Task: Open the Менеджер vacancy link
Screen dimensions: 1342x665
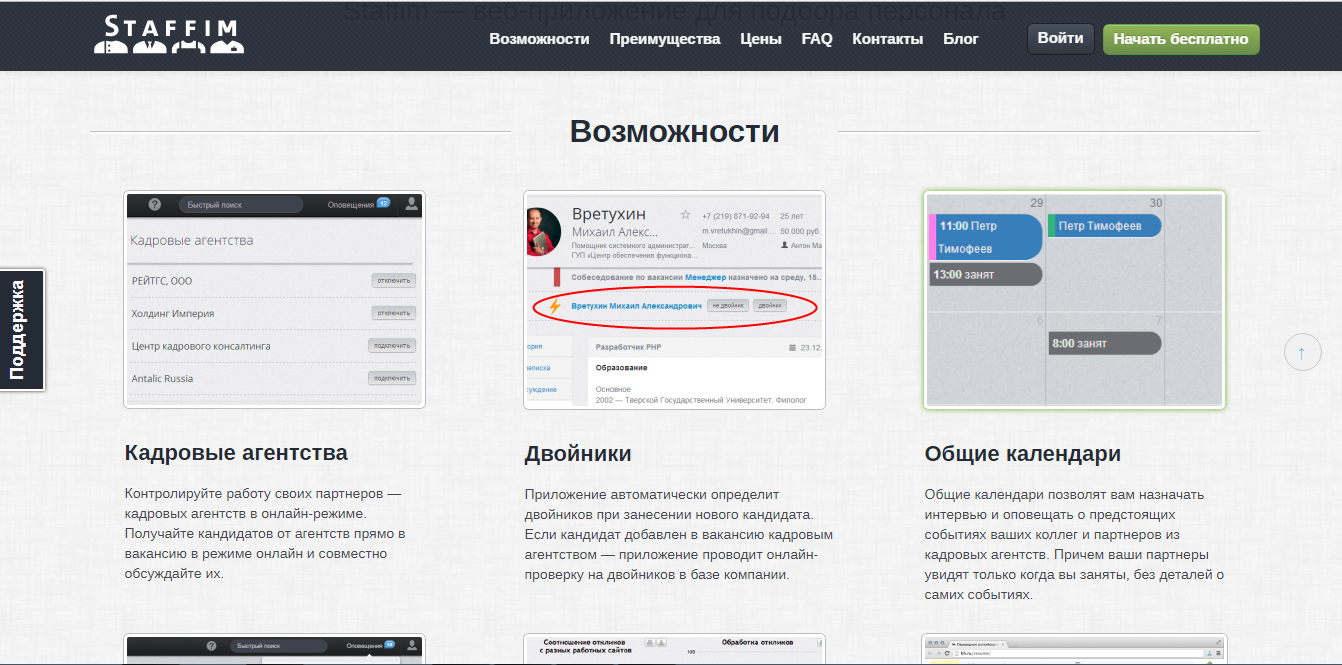Action: tap(705, 277)
